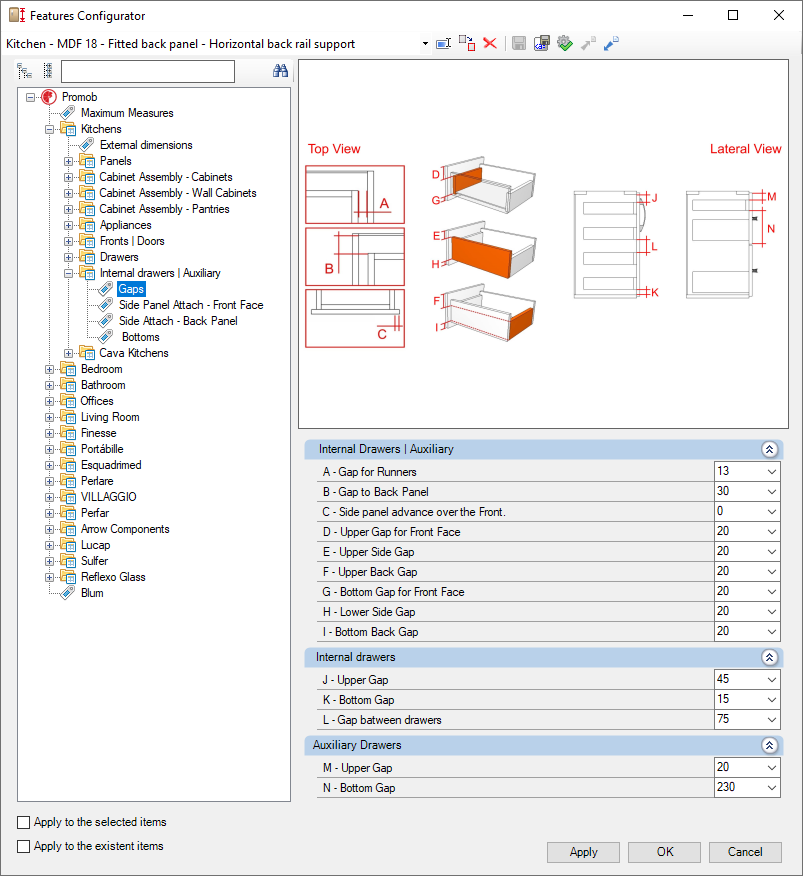The height and width of the screenshot is (876, 803).
Task: Enable Apply to the selected items checkbox
Action: 23,822
